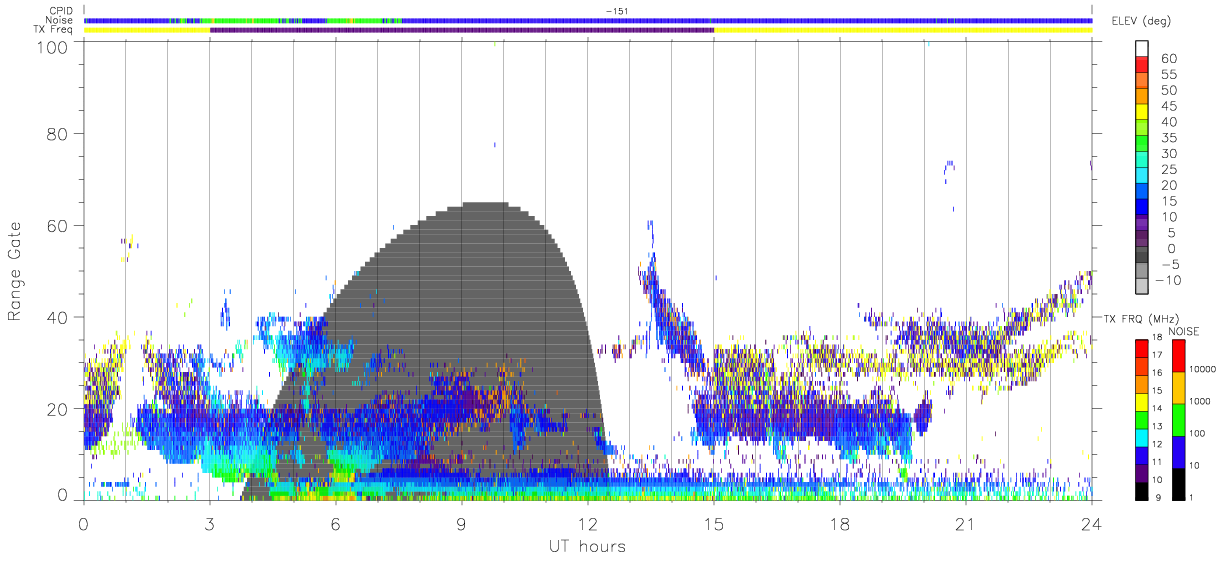Click the 10000 tick on NOISE bar
1228x567 pixels.
[x=1205, y=370]
